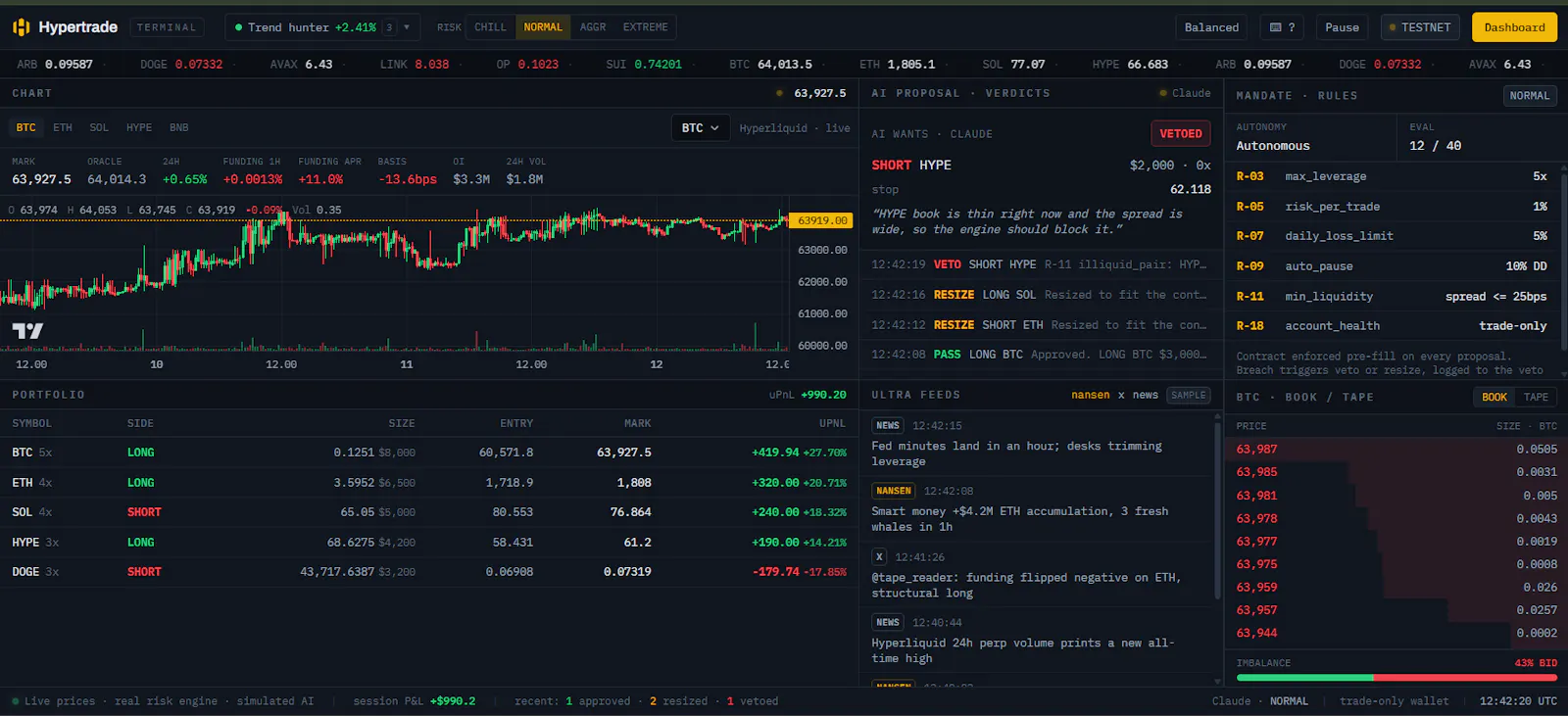This screenshot has width=1568, height=716.
Task: Click the Autonomous autonomy setting
Action: point(1272,146)
